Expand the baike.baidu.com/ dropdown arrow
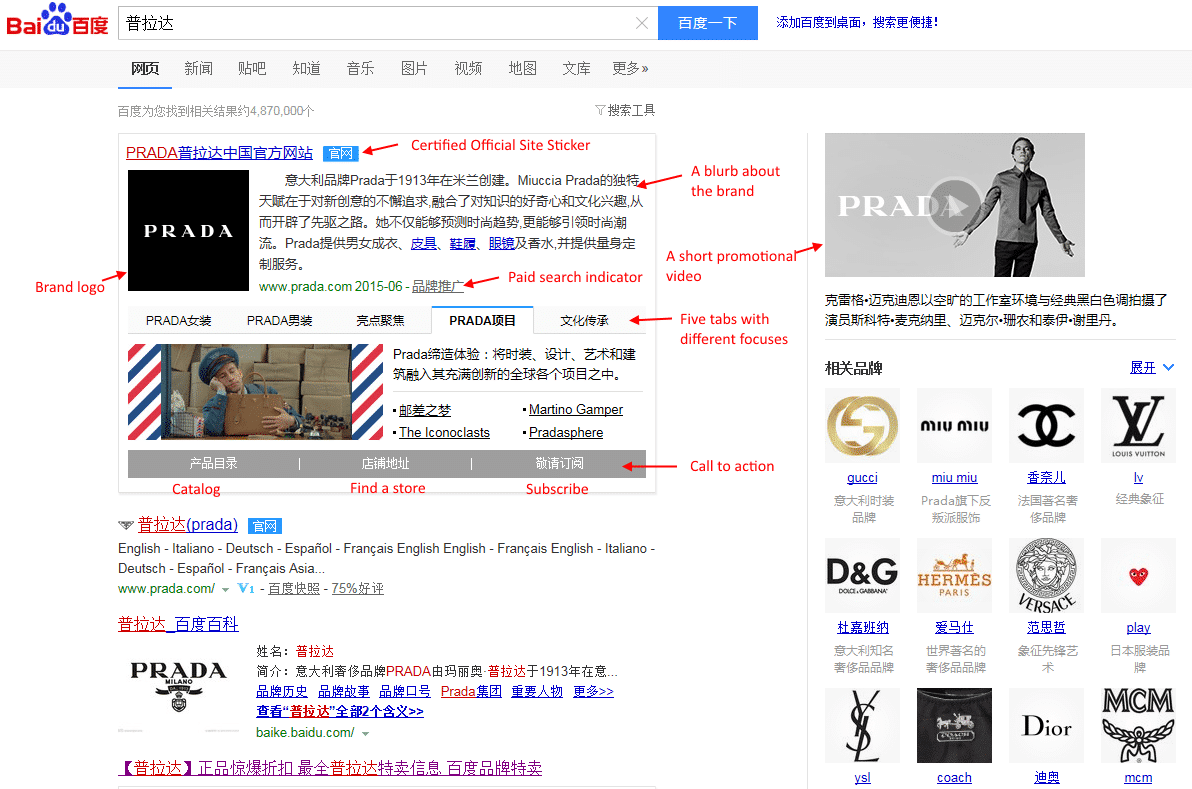 [366, 734]
